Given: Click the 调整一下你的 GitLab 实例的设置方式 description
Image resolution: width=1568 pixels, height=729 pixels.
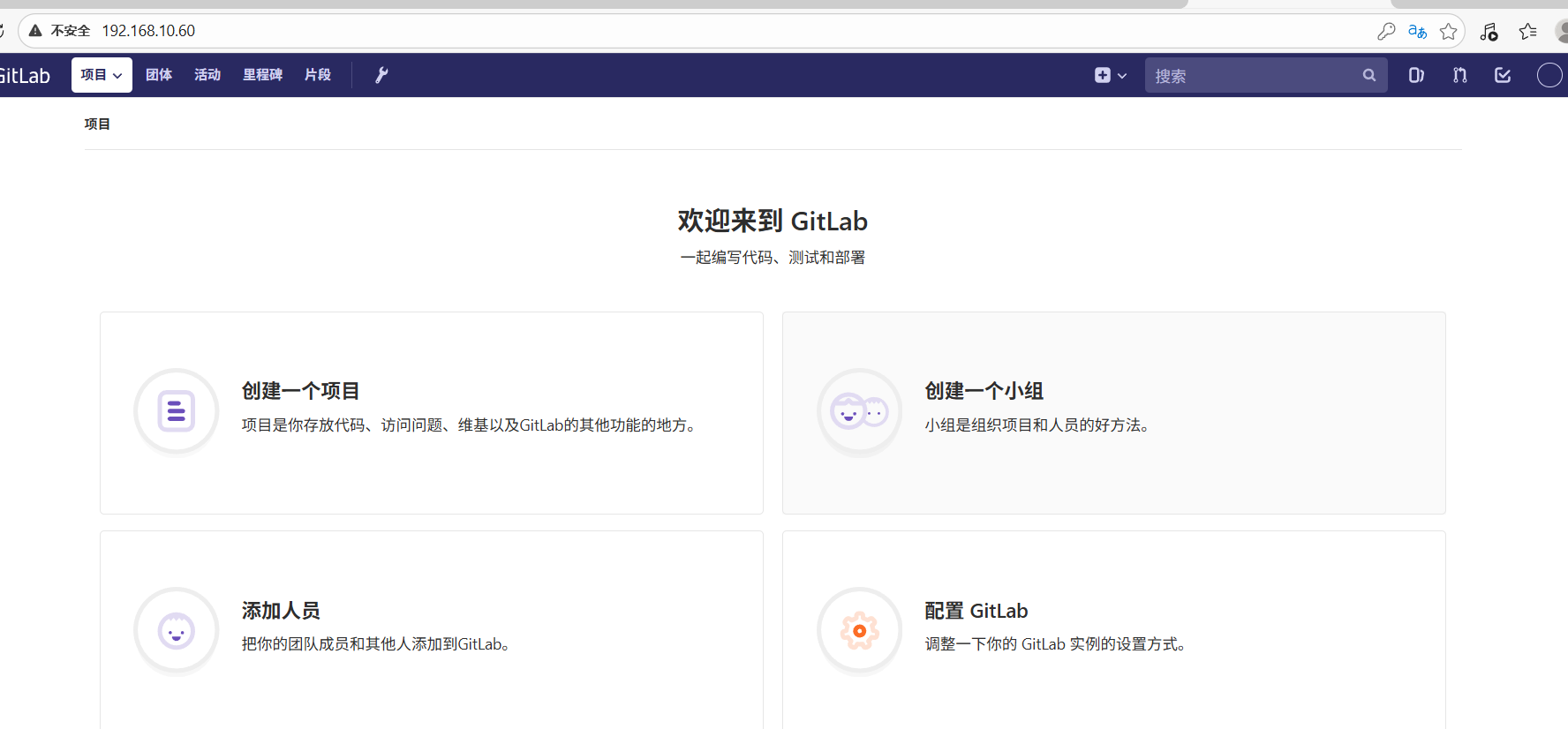Looking at the screenshot, I should point(1057,644).
